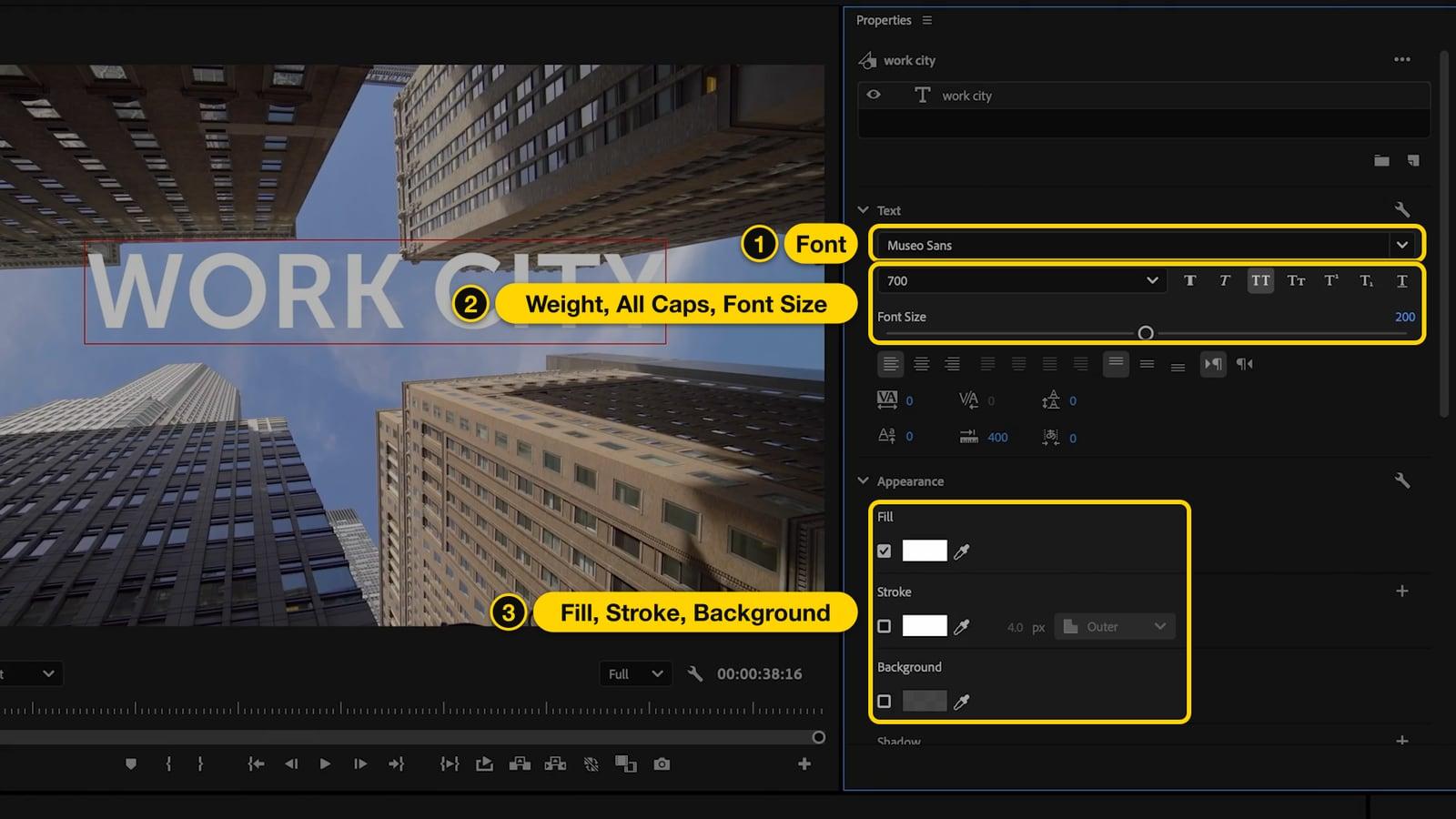Open the 700 font weight dropdown

click(1020, 280)
